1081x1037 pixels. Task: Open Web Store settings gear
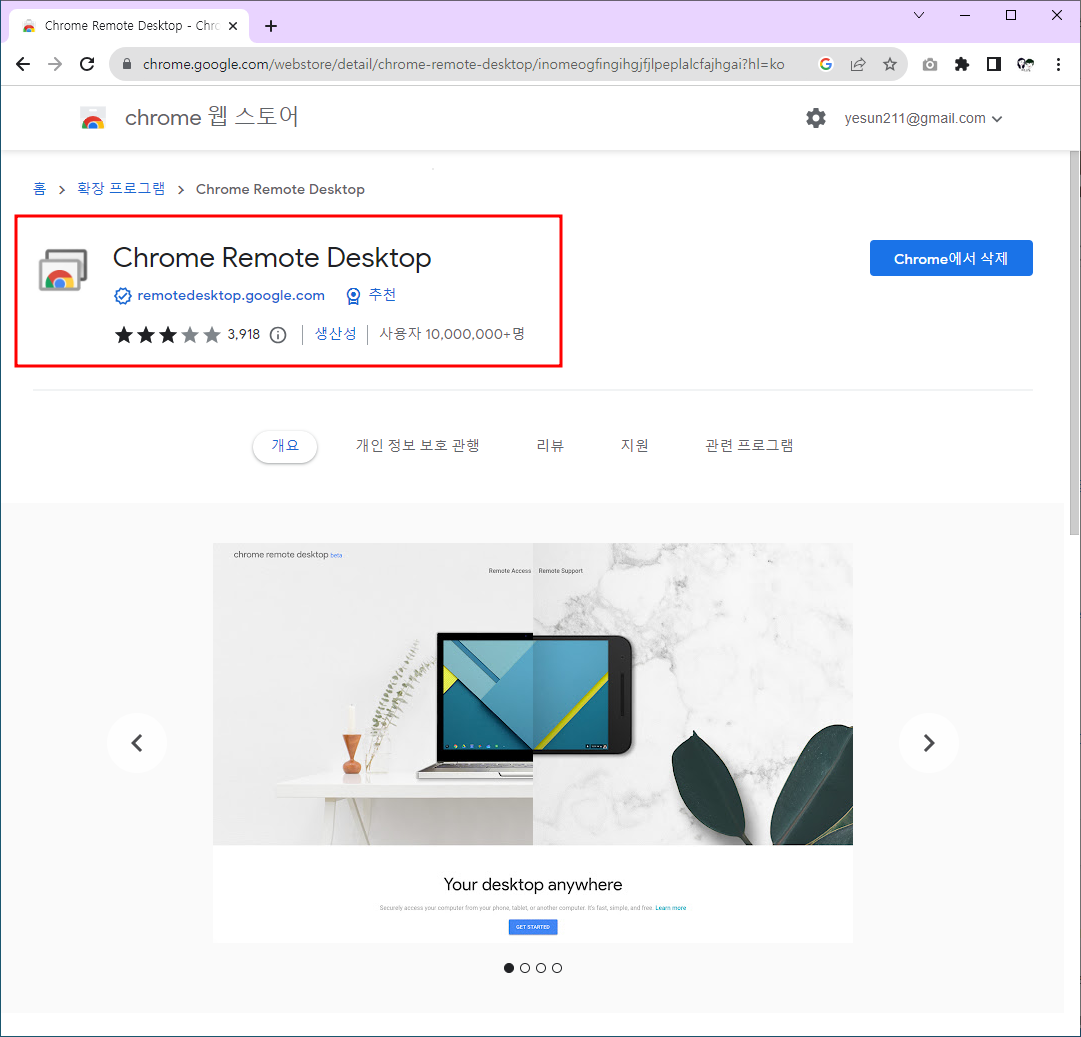[x=816, y=118]
